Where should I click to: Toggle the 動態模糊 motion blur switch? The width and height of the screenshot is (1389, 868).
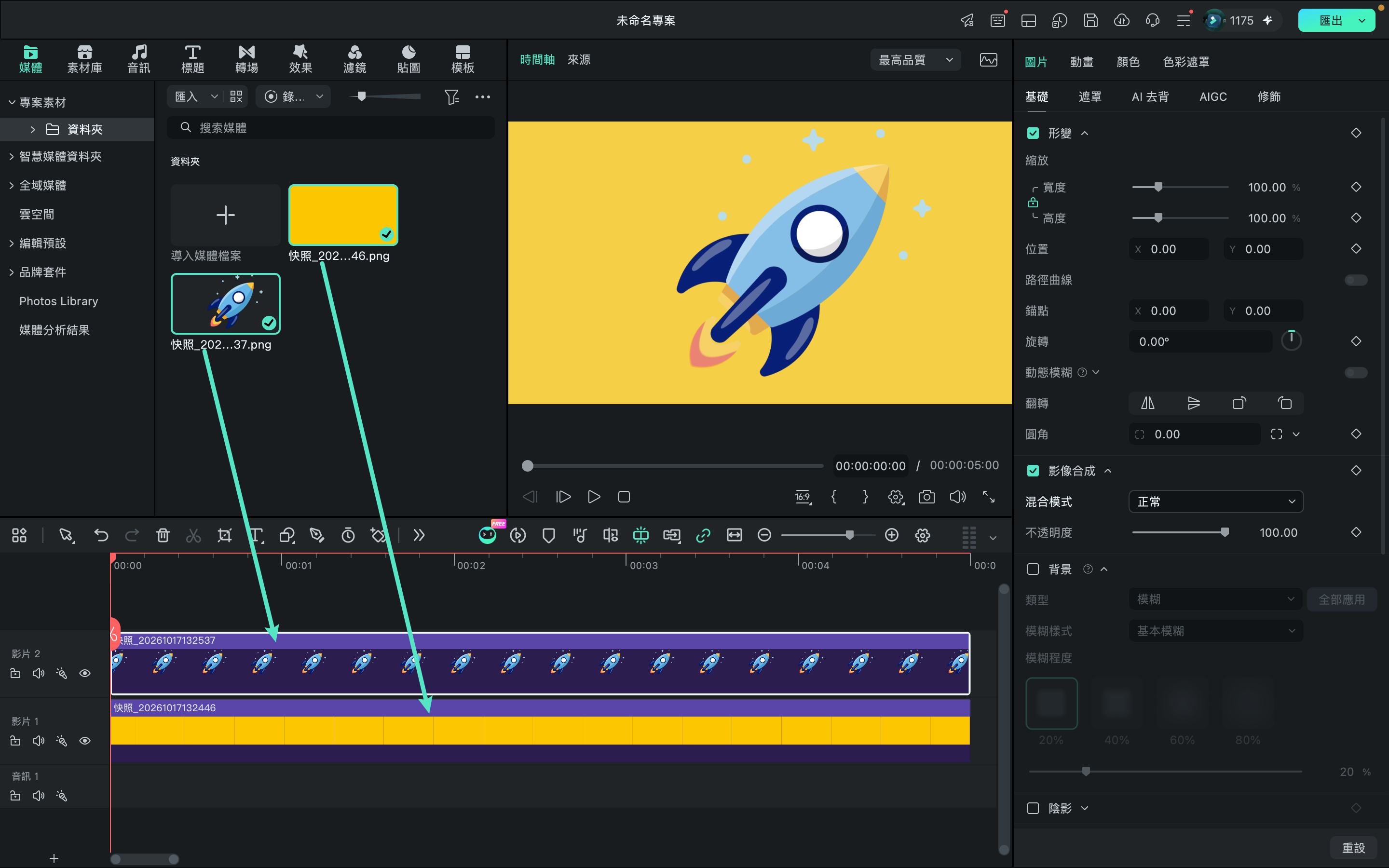(x=1356, y=373)
